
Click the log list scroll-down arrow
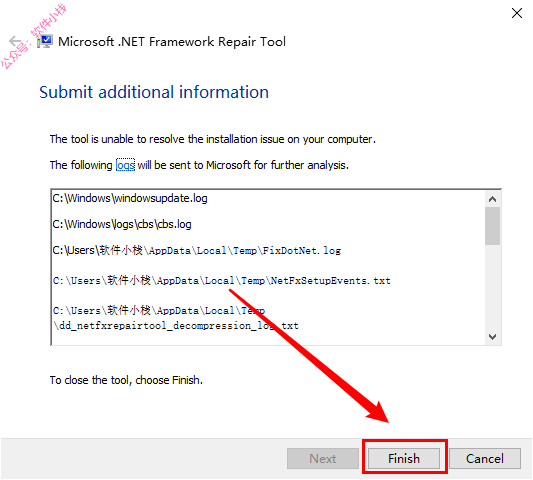(x=492, y=337)
